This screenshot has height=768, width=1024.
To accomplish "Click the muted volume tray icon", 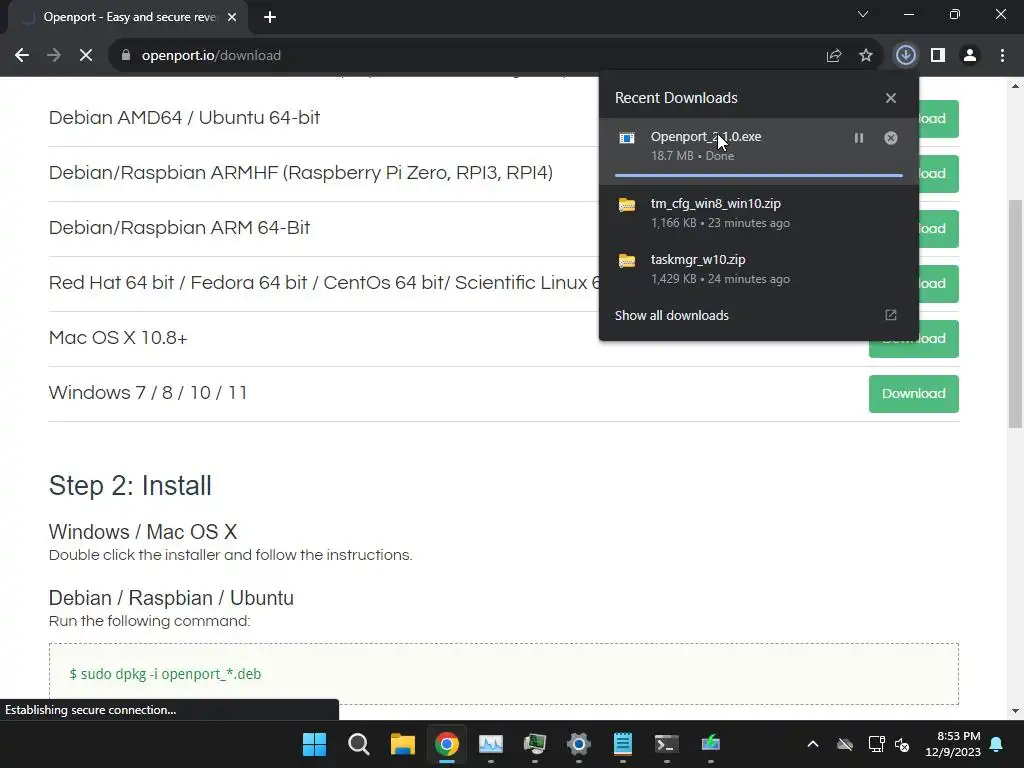I will [903, 744].
